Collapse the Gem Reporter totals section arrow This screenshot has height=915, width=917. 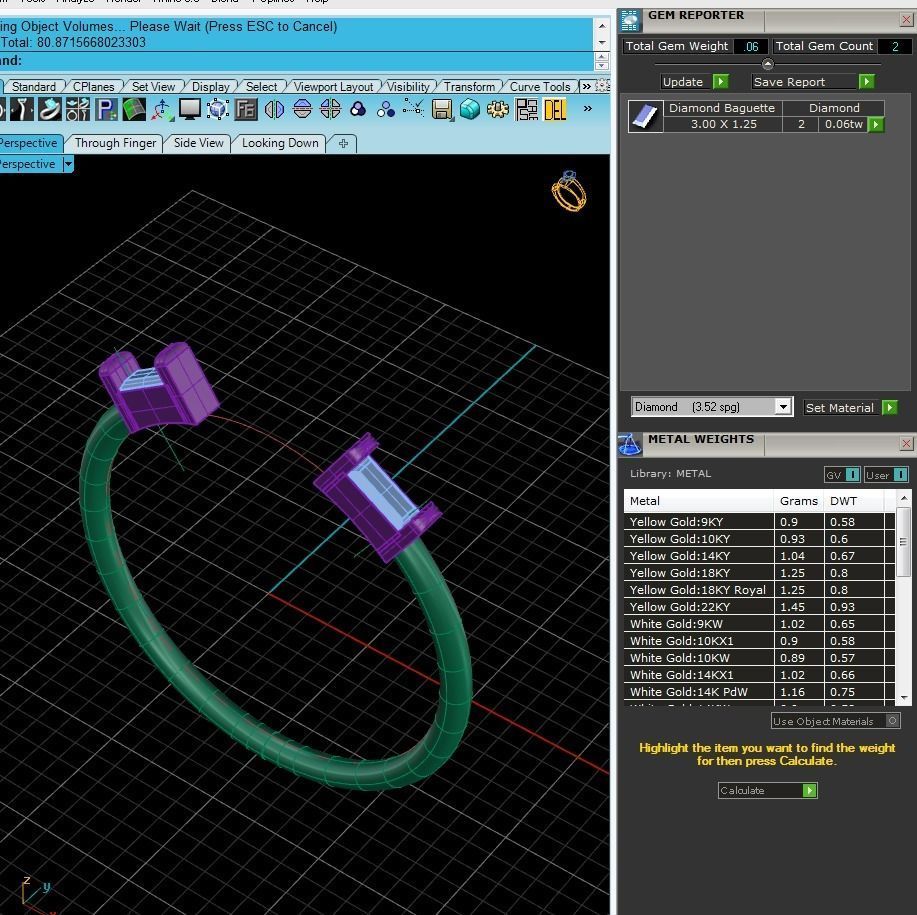point(767,64)
